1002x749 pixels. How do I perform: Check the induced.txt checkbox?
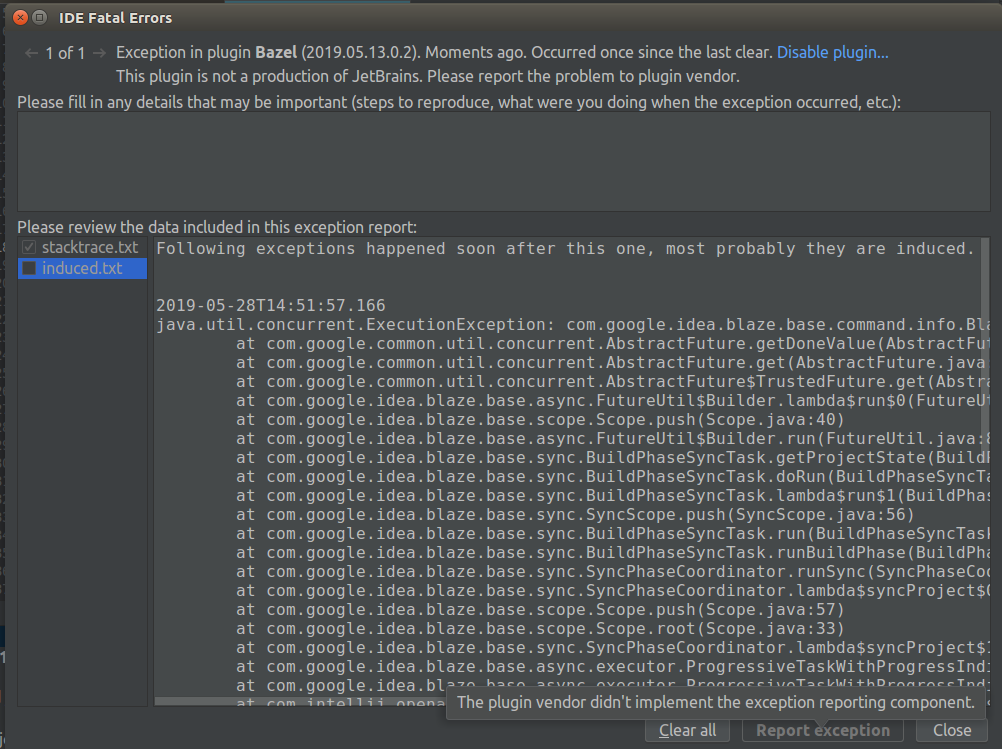[29, 268]
